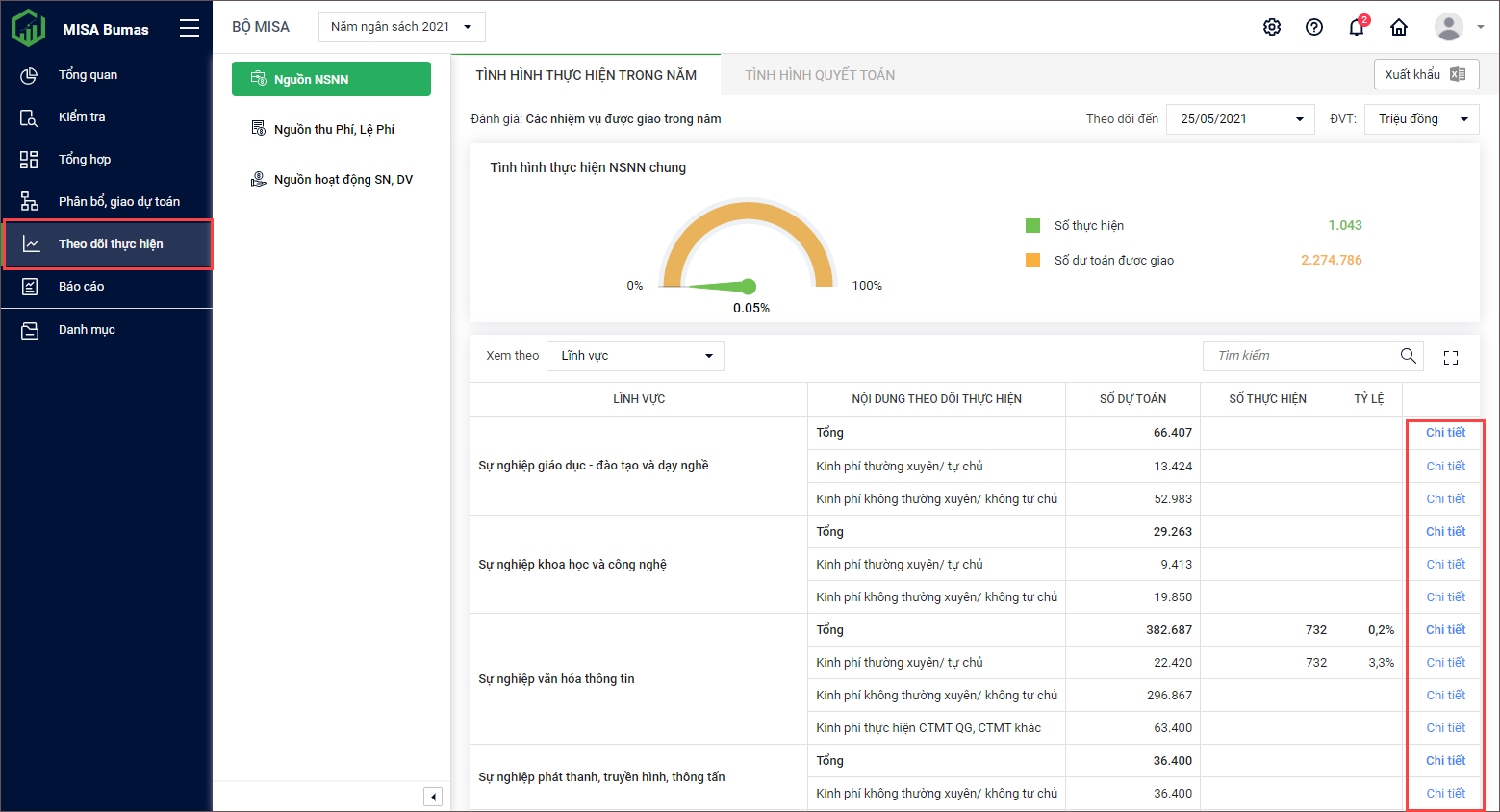Switch to the Tình hình quyết toán tab
The width and height of the screenshot is (1500, 812).
pos(820,75)
